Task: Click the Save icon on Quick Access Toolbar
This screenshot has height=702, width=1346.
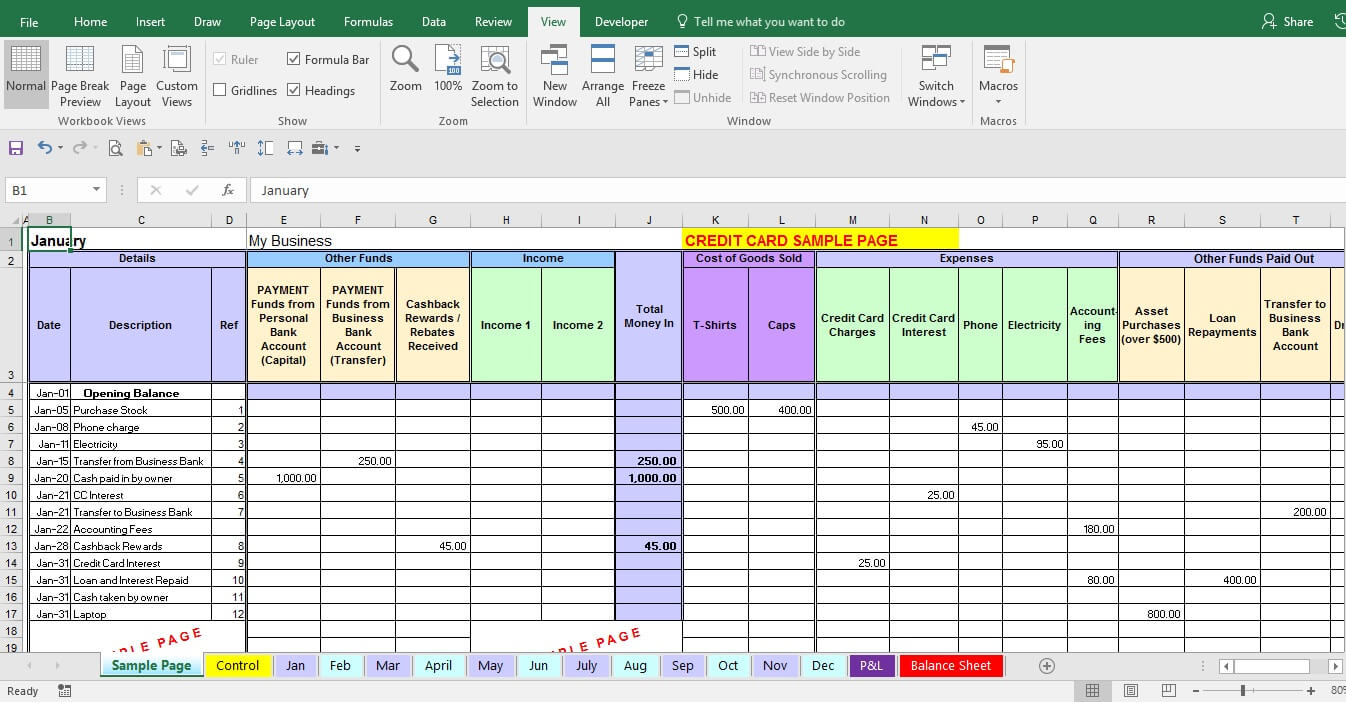Action: [x=15, y=147]
